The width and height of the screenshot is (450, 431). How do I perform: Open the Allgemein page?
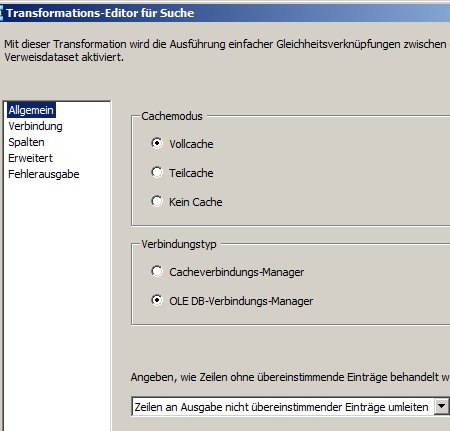coord(31,110)
